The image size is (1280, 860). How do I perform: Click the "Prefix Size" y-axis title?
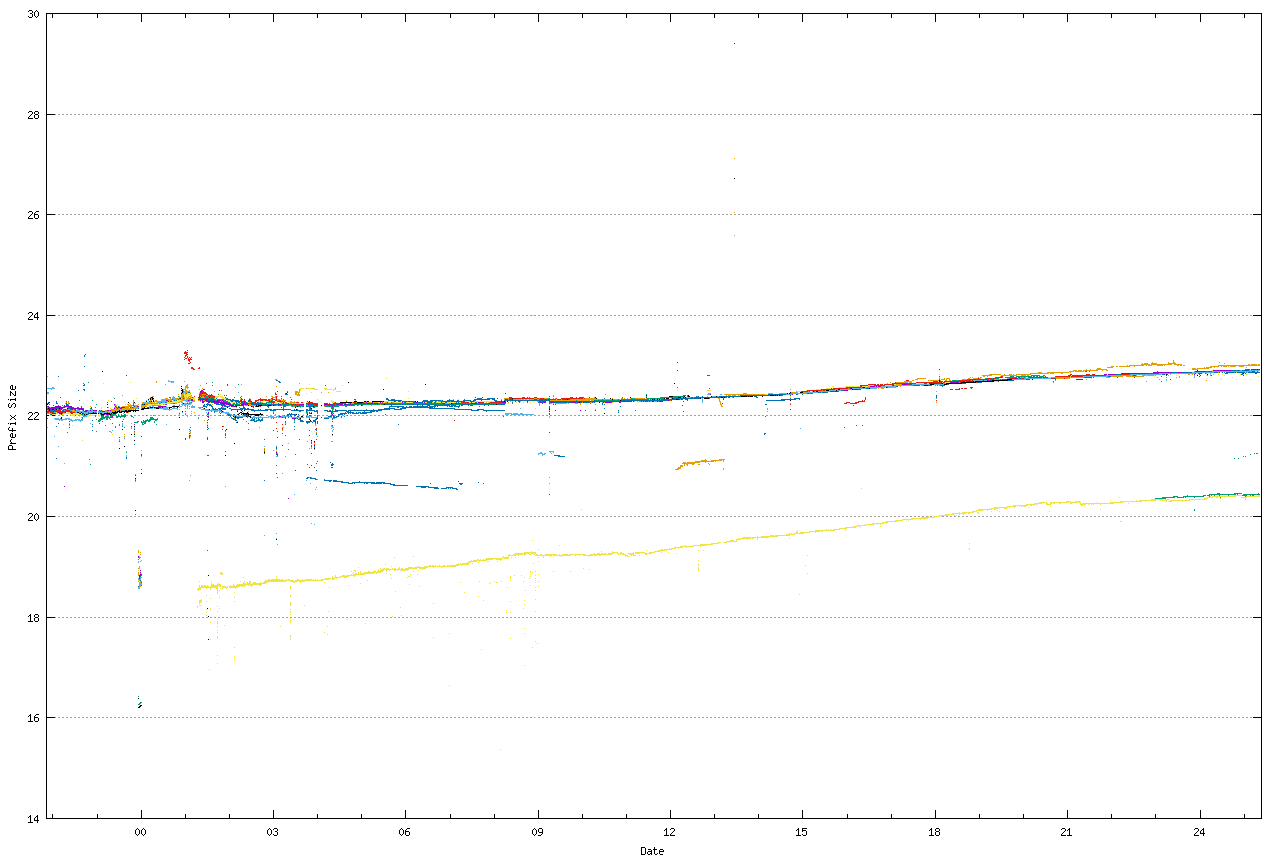(x=13, y=417)
